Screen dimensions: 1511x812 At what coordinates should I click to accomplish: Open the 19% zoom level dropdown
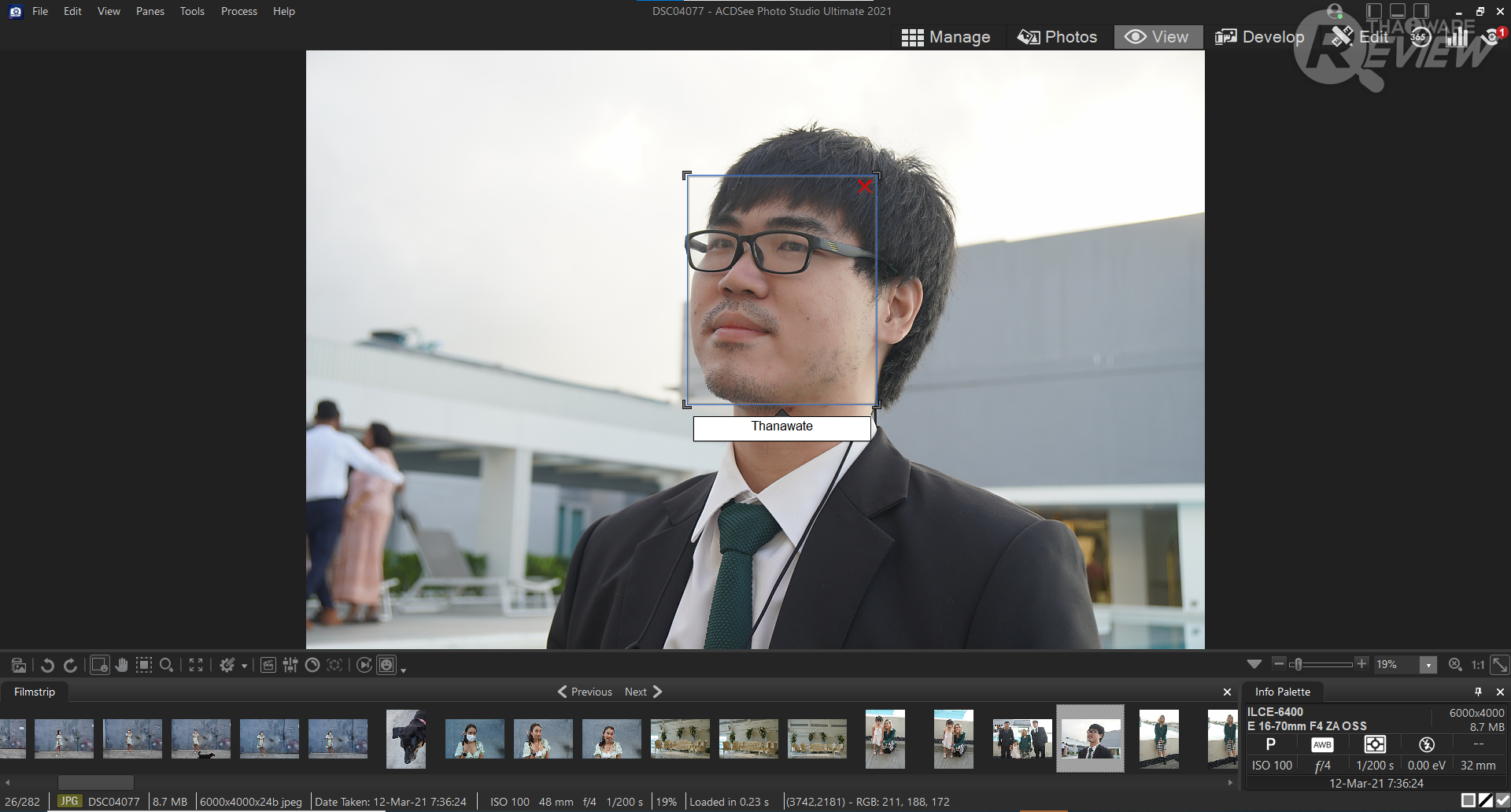[1428, 665]
